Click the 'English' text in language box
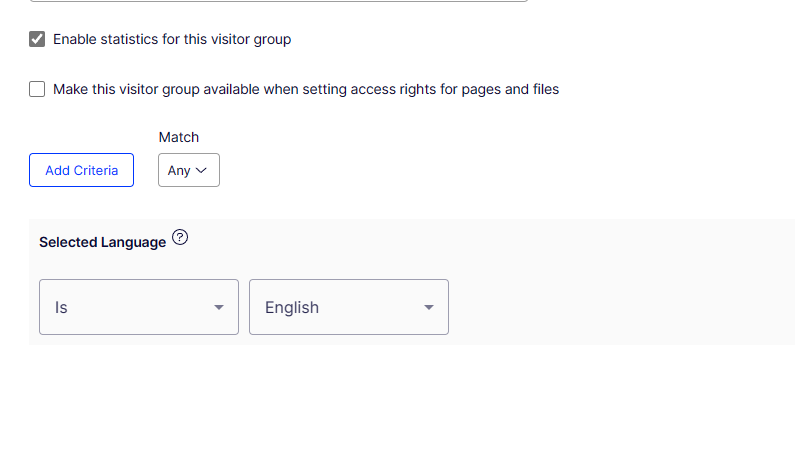Screen dimensions: 795x456 pos(292,308)
